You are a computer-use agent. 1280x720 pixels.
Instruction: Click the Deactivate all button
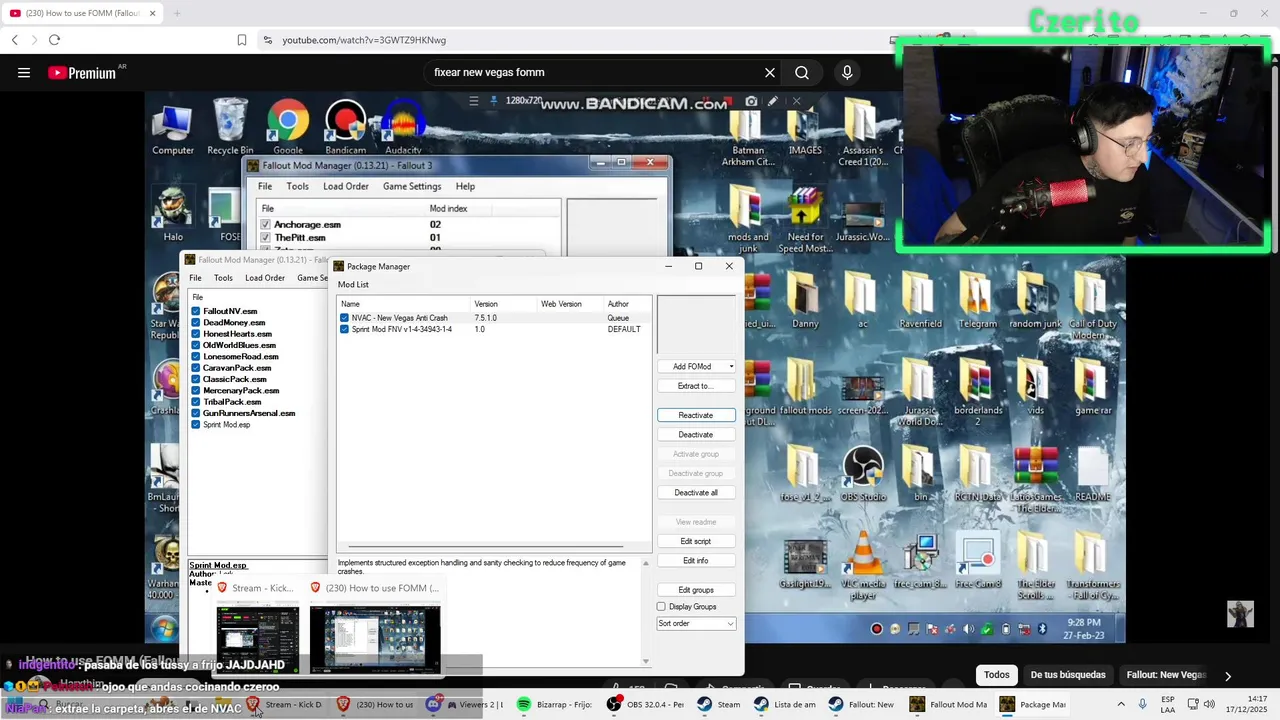pyautogui.click(x=696, y=493)
